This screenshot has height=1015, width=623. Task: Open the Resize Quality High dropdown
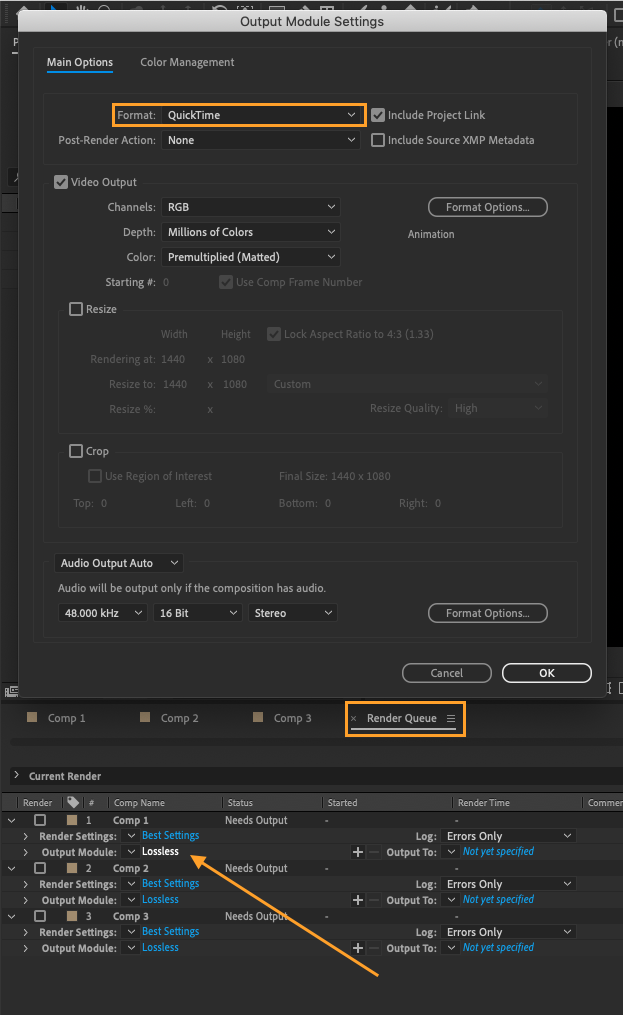[x=497, y=408]
